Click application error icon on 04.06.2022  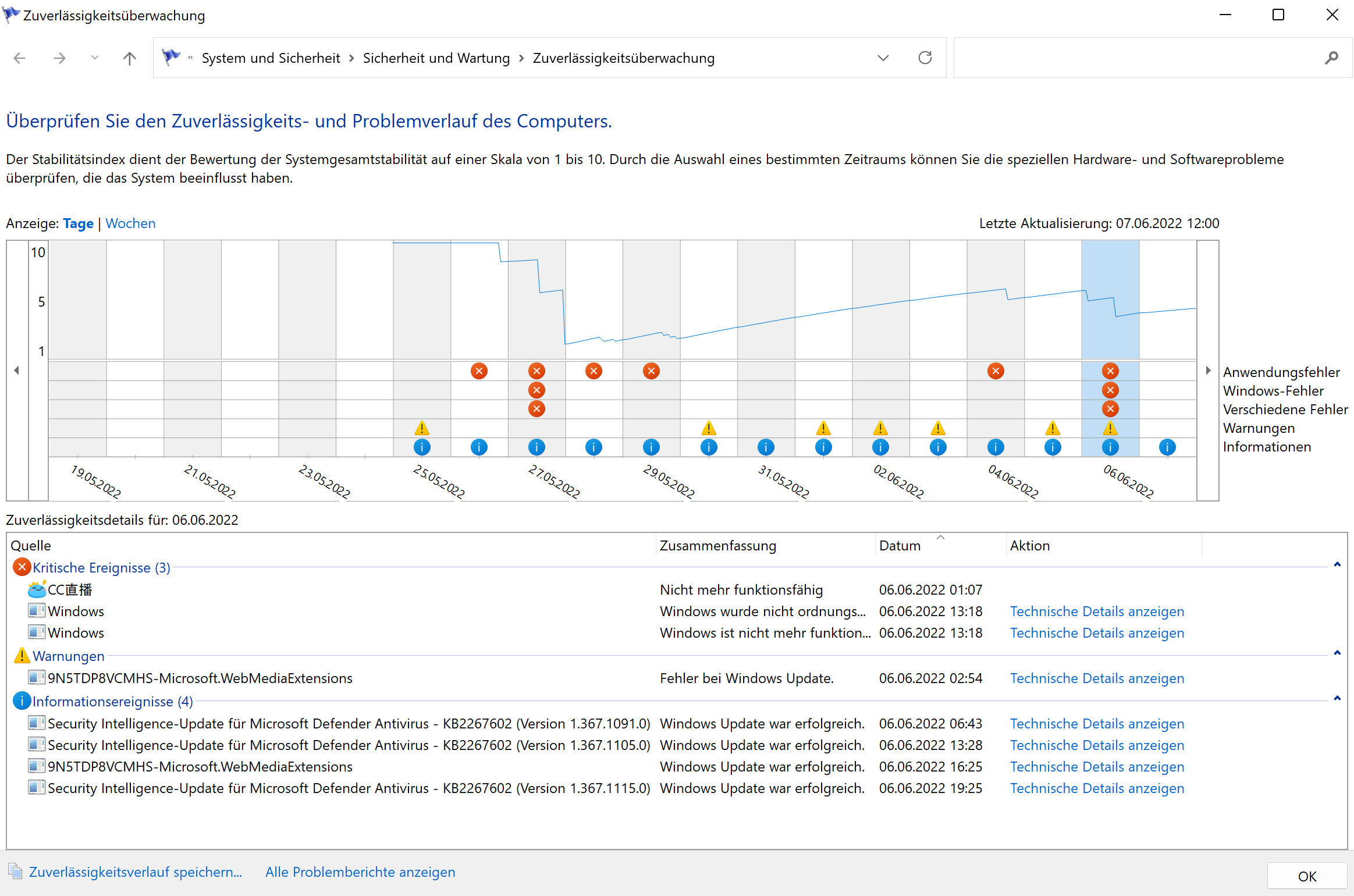tap(996, 371)
